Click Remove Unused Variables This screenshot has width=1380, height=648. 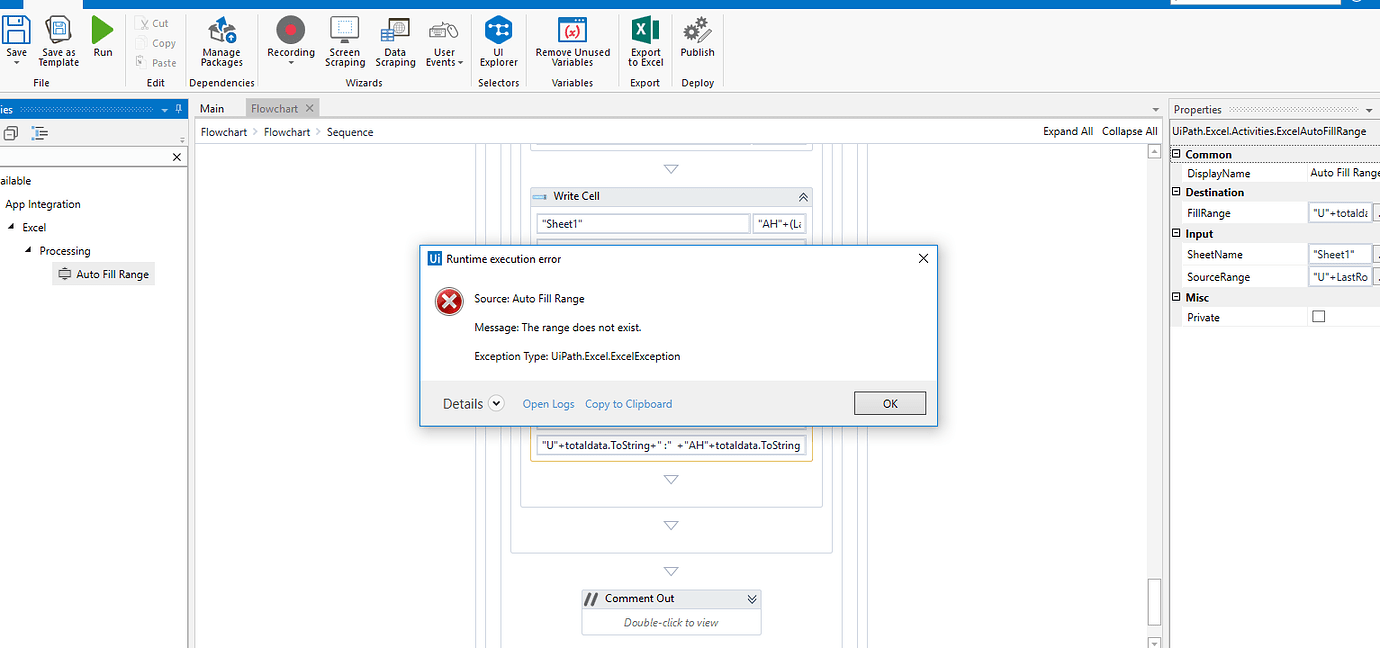click(x=572, y=42)
